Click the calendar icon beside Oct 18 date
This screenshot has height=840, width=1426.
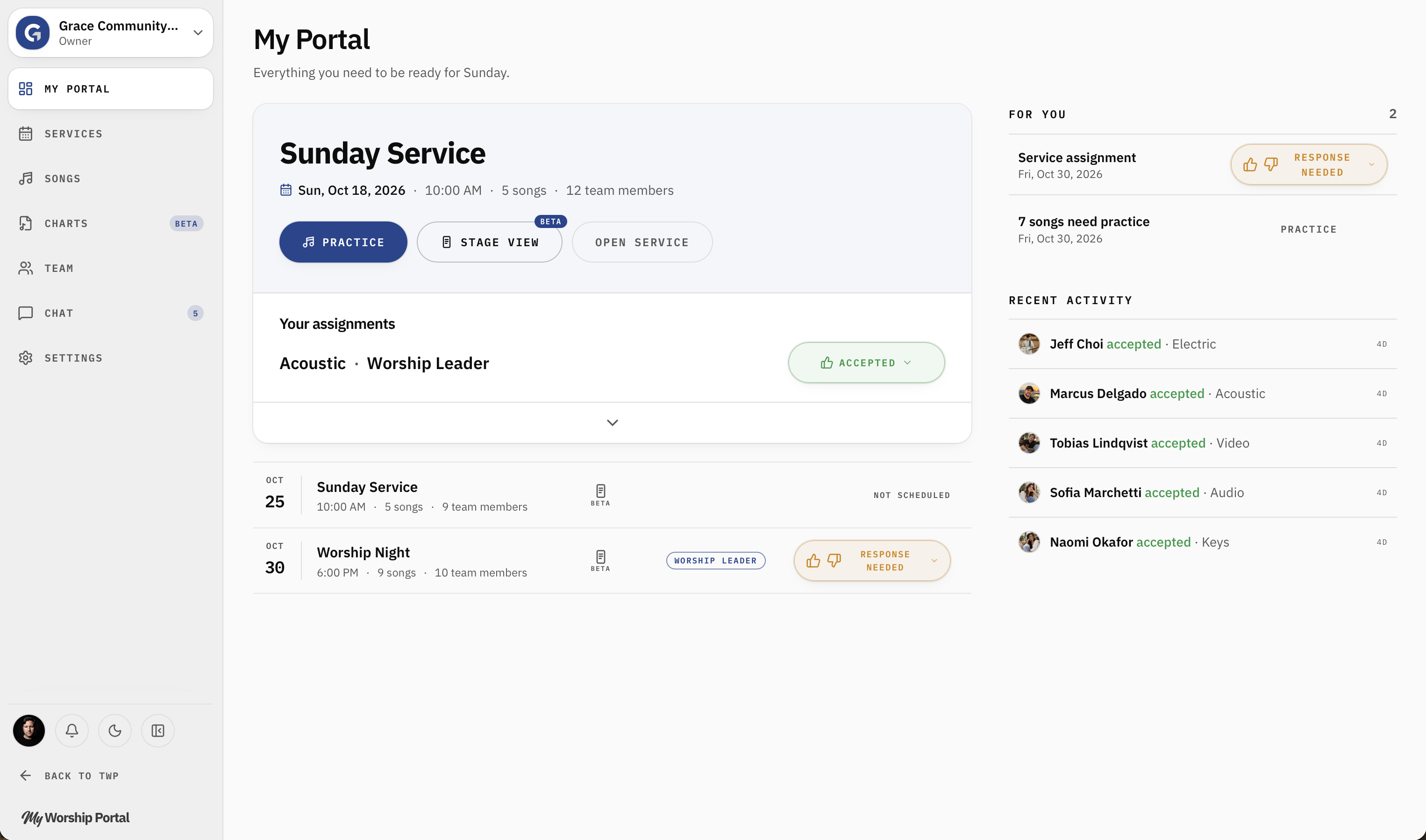(286, 190)
